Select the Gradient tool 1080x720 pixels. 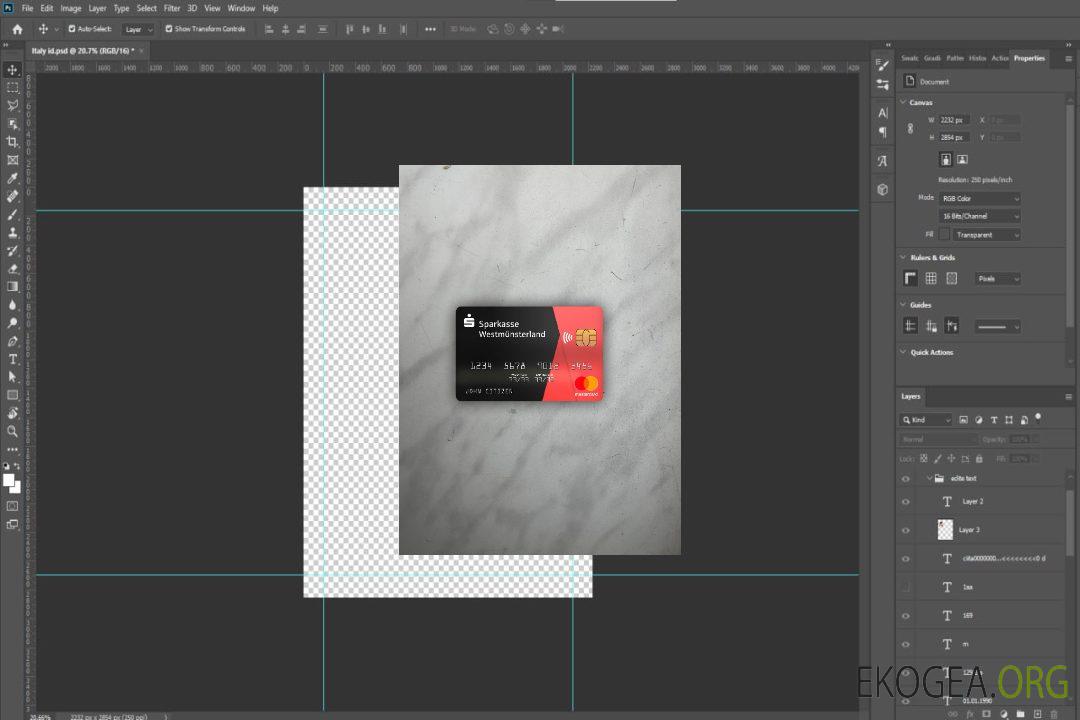(12, 287)
